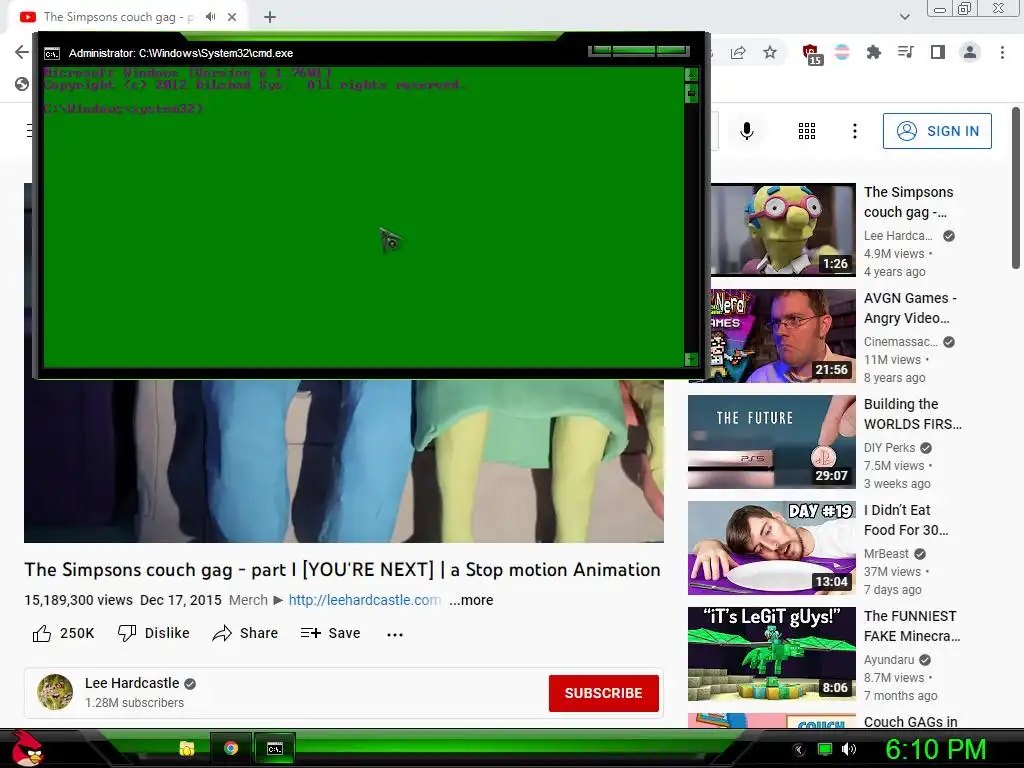Open the 1:26 Simpsons couch gag thumbnail
Image resolution: width=1024 pixels, height=768 pixels.
coord(782,229)
